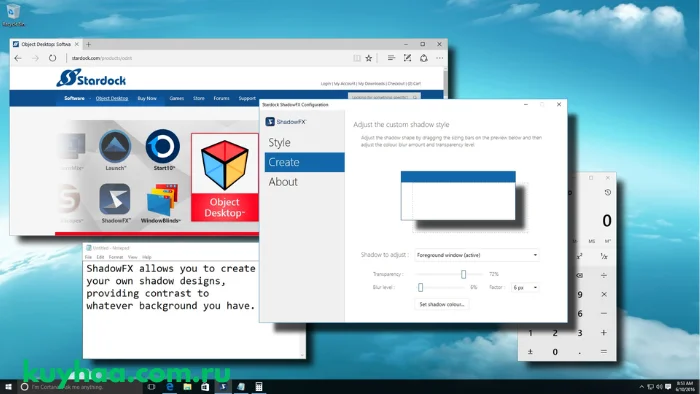Click Calculator plus key
700x394 pixels.
pyautogui.click(x=604, y=332)
